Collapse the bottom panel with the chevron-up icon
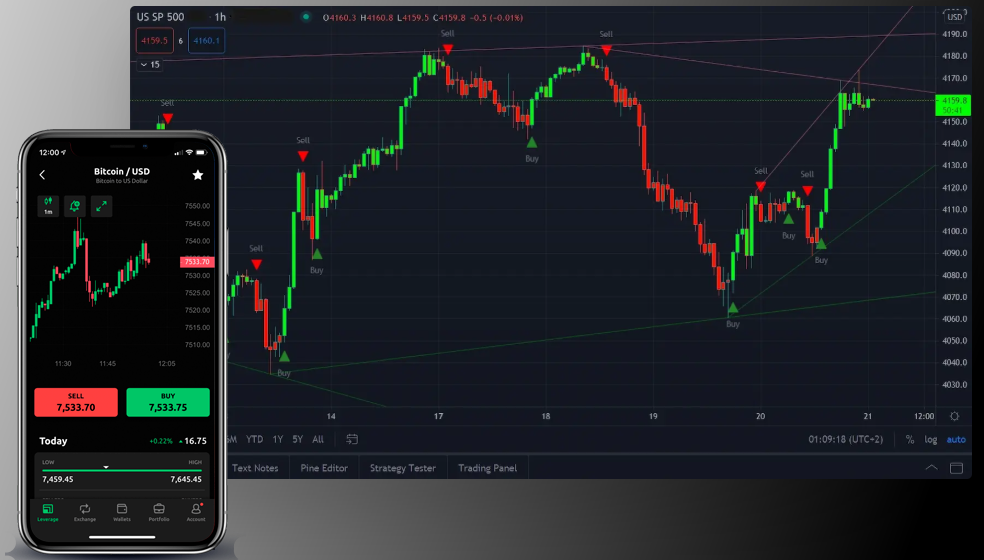Viewport: 984px width, 560px height. (931, 468)
